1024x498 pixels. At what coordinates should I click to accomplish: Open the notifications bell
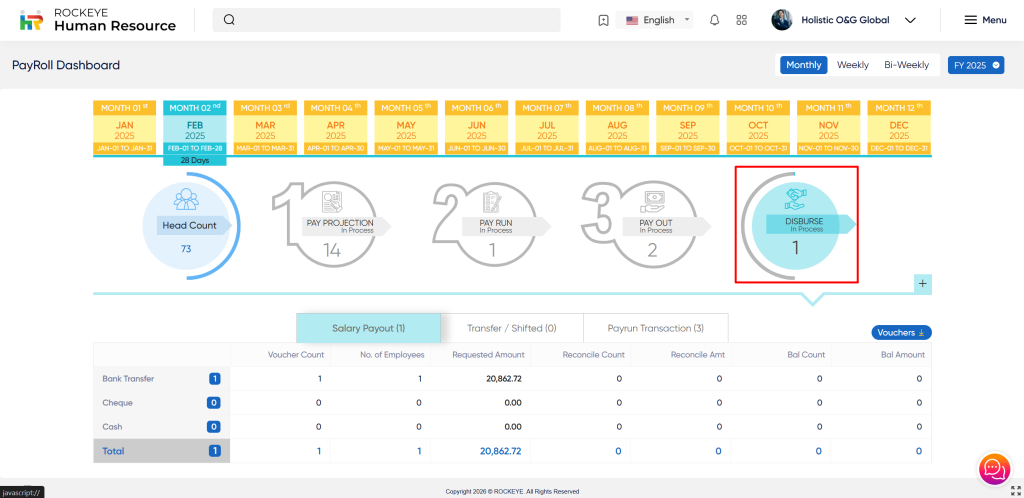click(x=714, y=20)
